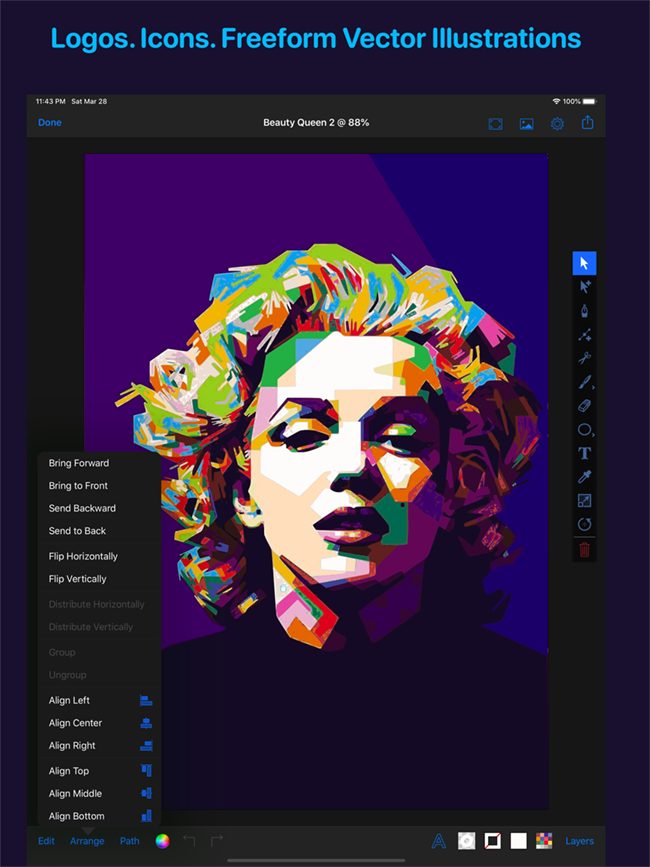
Task: Click Align Center in the menu
Action: tap(75, 723)
